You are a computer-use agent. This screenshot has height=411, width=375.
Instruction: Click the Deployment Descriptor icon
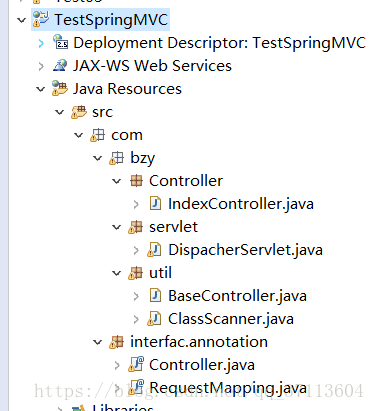pos(61,42)
